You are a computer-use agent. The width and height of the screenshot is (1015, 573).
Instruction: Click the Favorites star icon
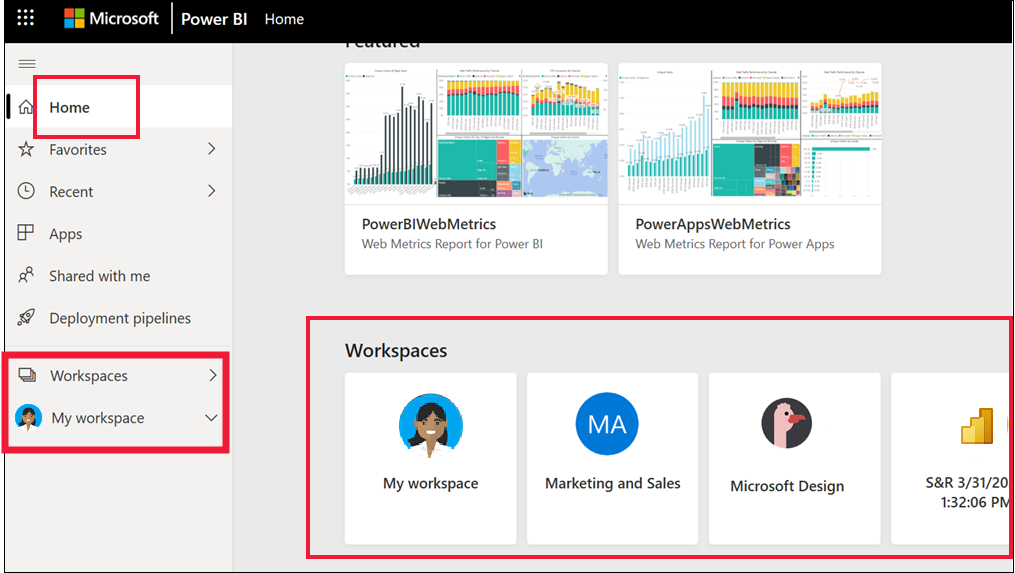[26, 150]
